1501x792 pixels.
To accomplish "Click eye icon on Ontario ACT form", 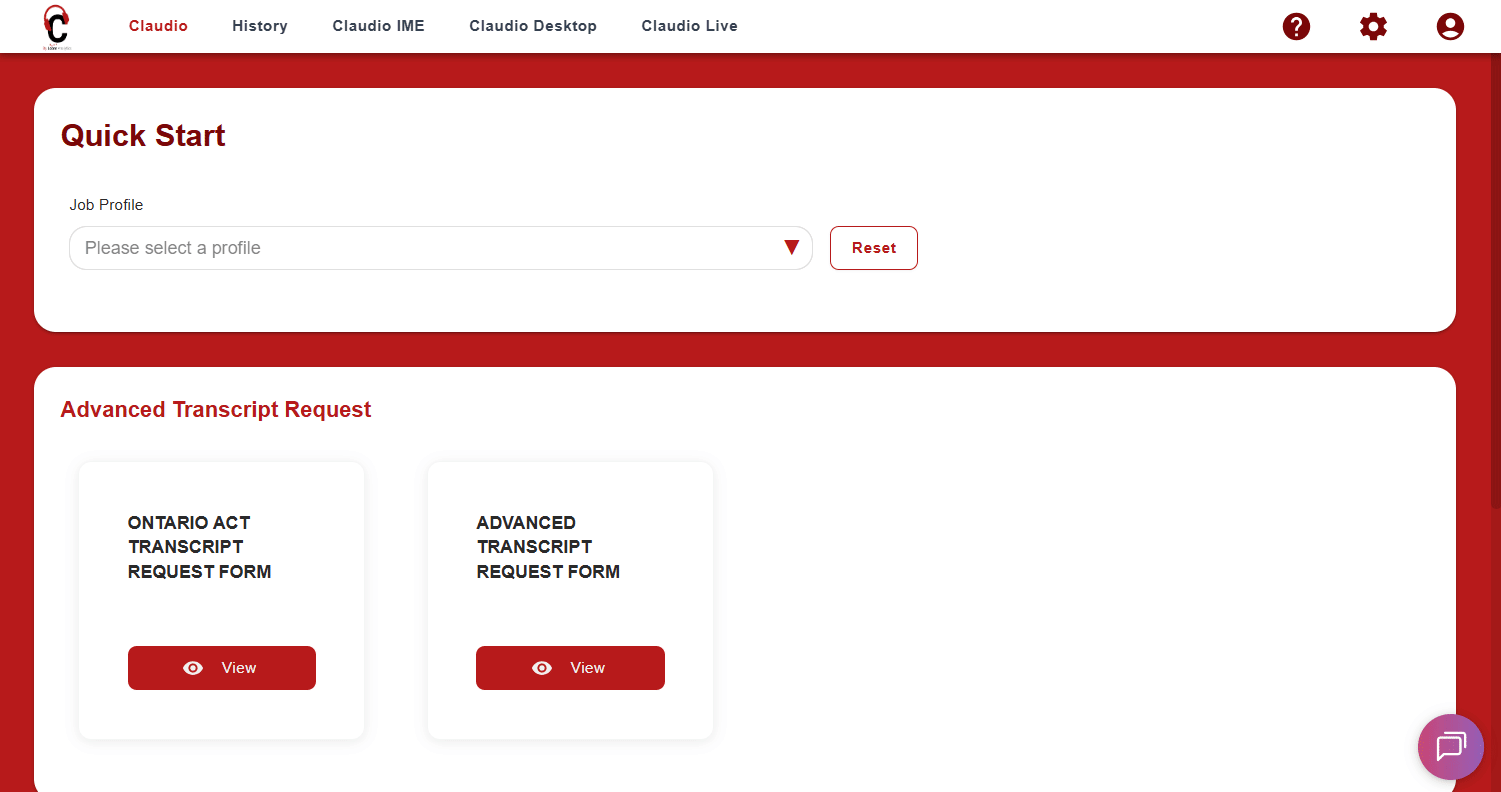I will point(193,668).
